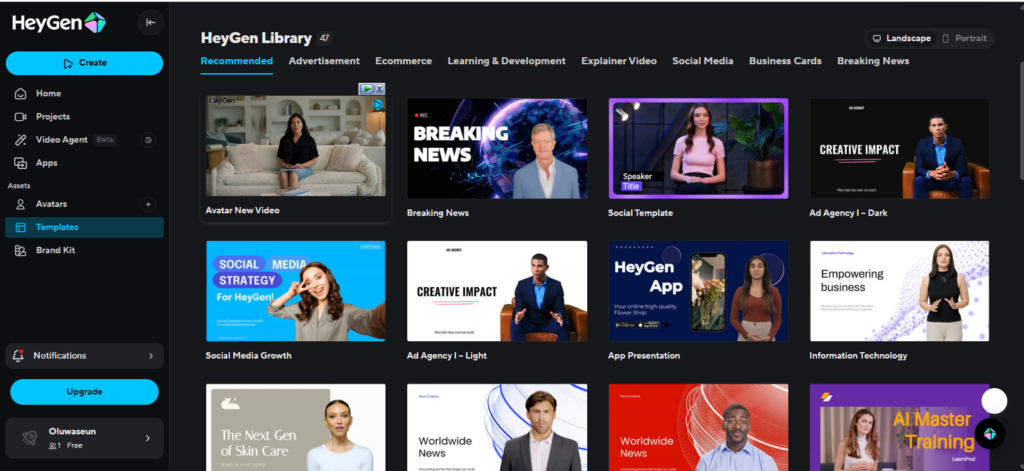Switch to Landscape orientation
The image size is (1024, 471).
coord(901,38)
